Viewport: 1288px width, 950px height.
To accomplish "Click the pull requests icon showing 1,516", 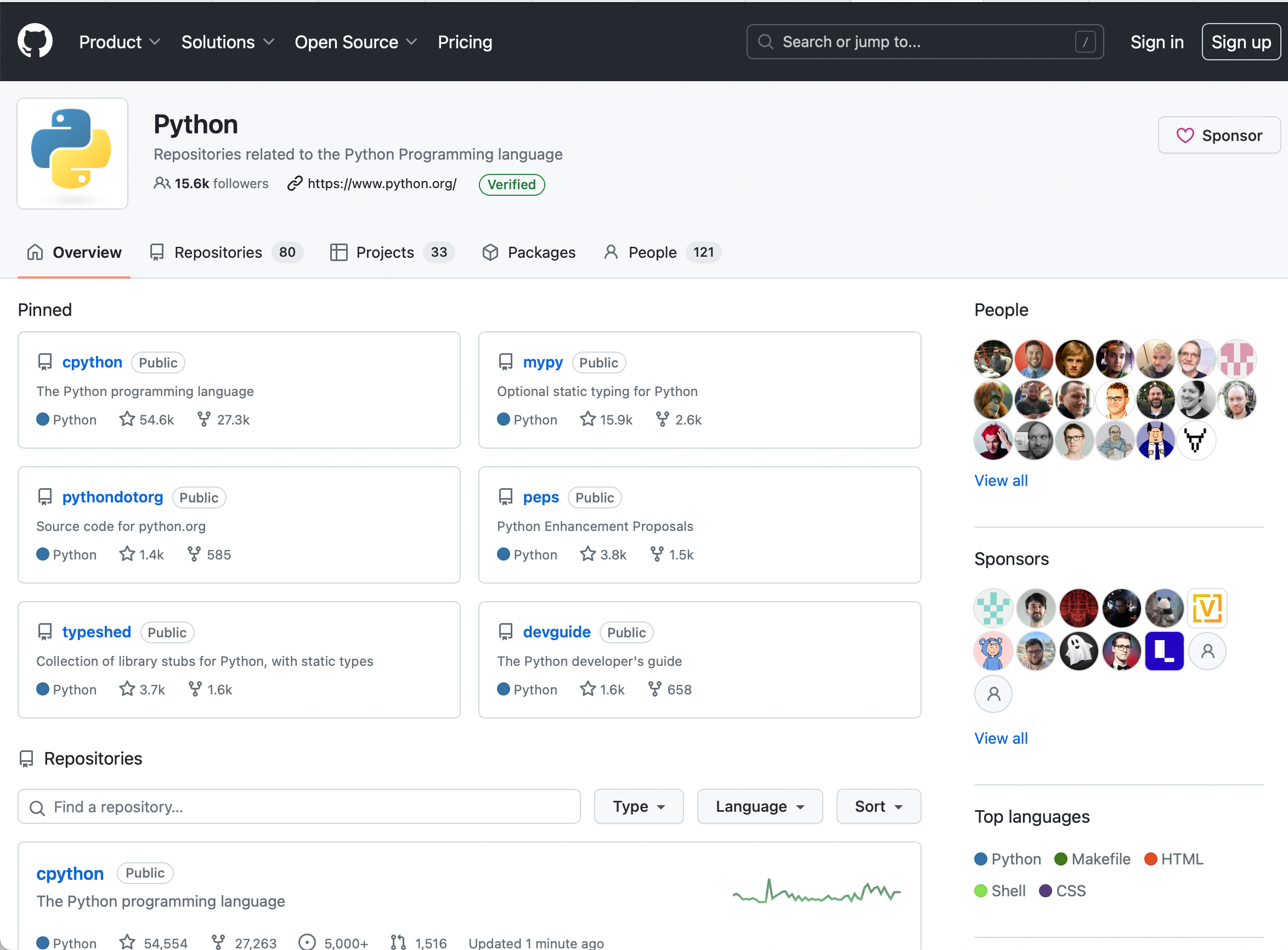I will pos(398,942).
